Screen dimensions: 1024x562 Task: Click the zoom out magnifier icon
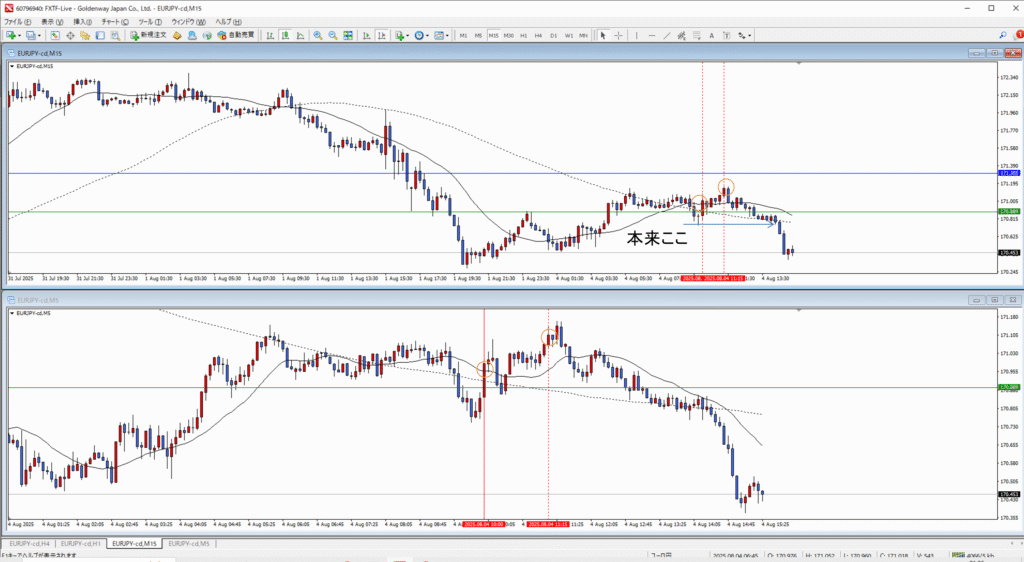tap(332, 35)
